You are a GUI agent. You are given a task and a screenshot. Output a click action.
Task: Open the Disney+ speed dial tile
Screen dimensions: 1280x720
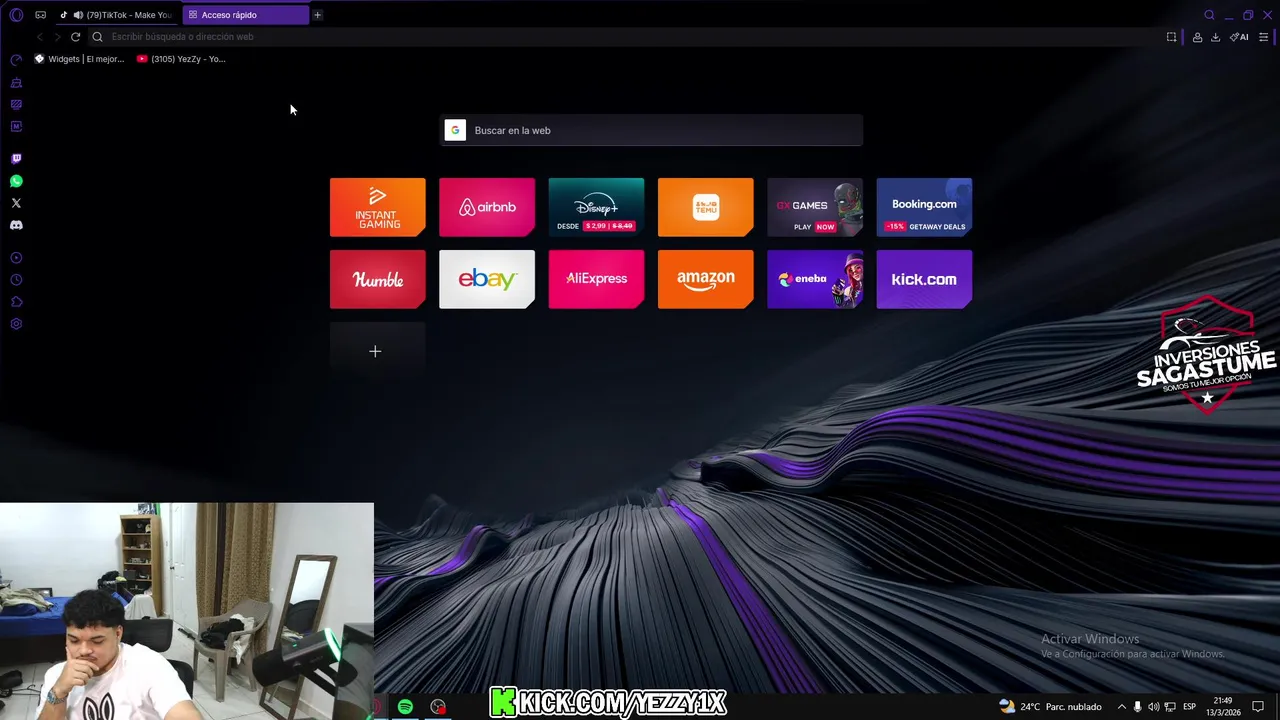pos(596,207)
